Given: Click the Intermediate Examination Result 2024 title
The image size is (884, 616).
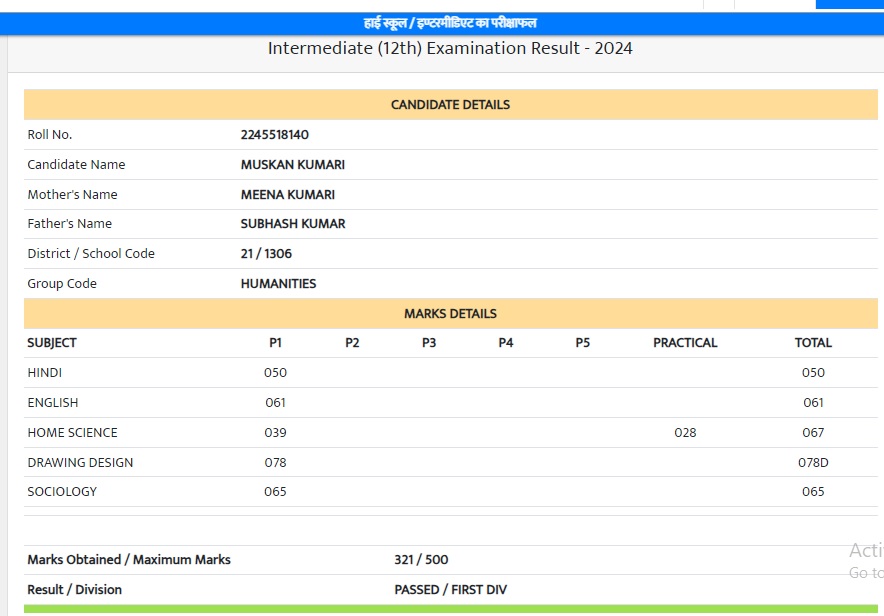Looking at the screenshot, I should coord(450,48).
